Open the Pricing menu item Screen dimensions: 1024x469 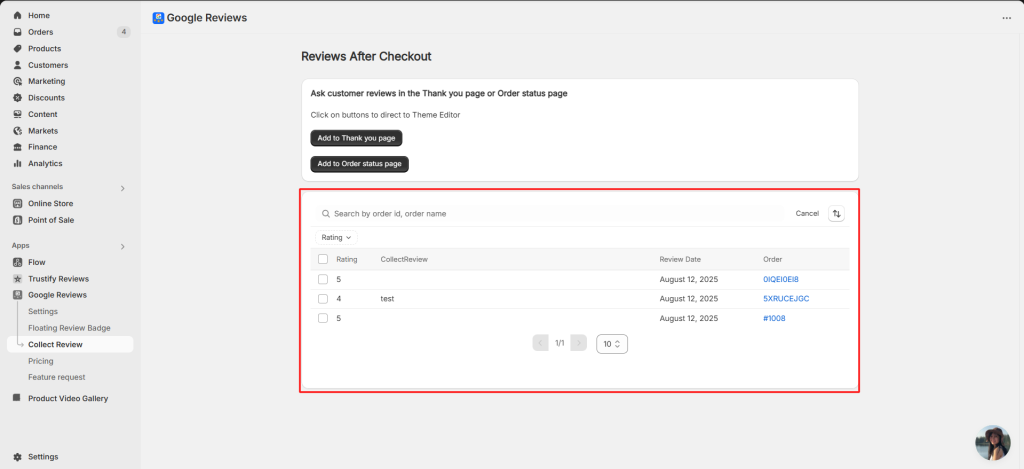(x=40, y=361)
